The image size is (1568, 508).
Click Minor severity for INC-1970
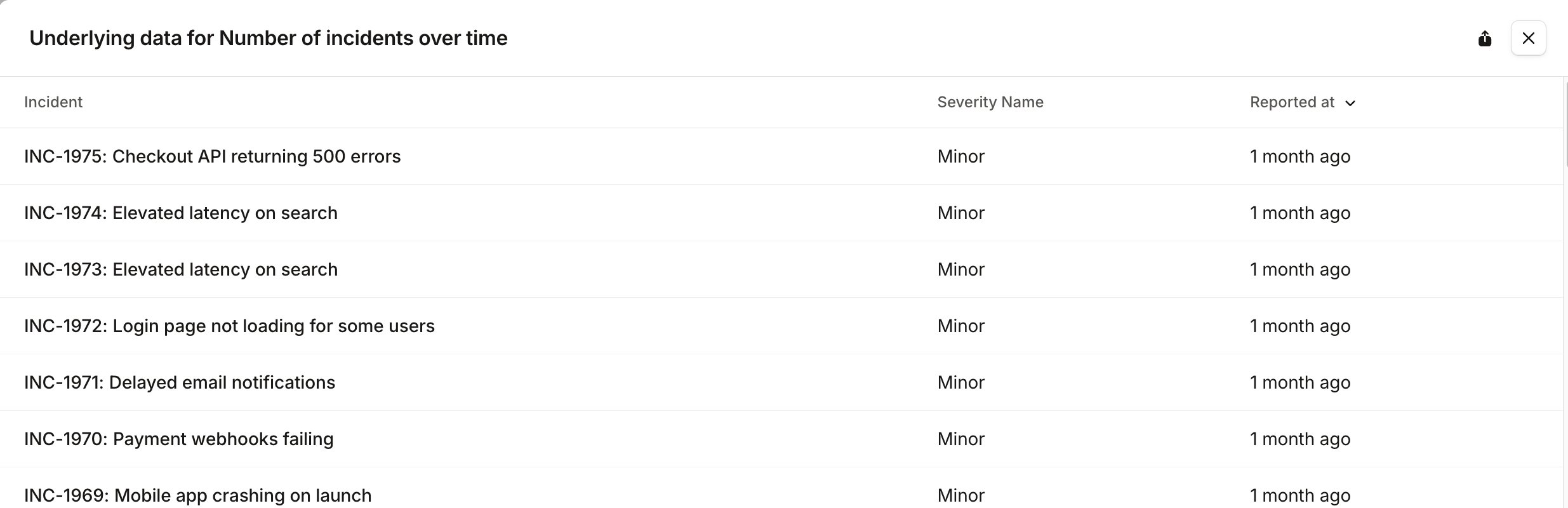tap(960, 439)
